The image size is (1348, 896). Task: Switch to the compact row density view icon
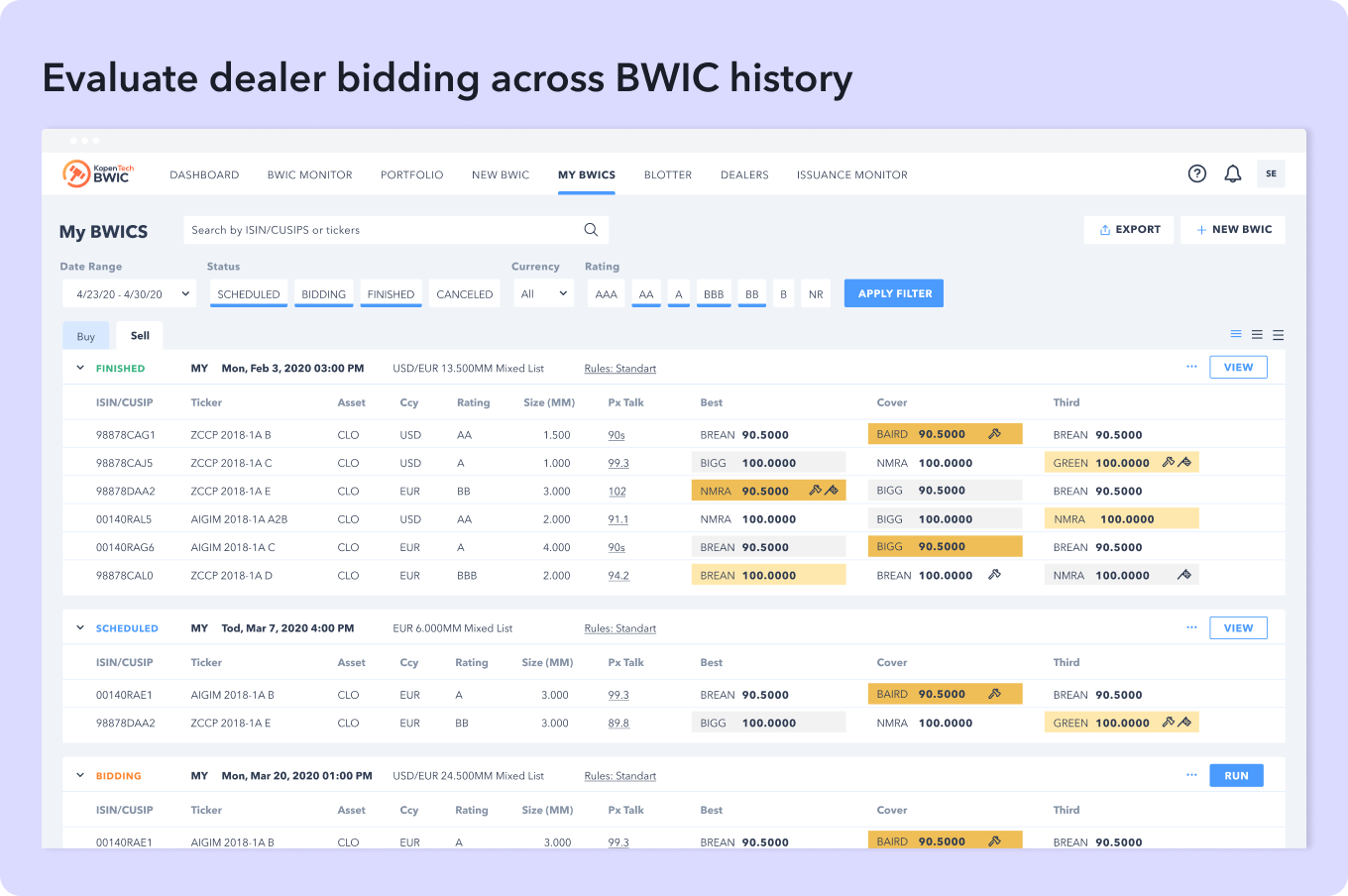coord(1236,335)
